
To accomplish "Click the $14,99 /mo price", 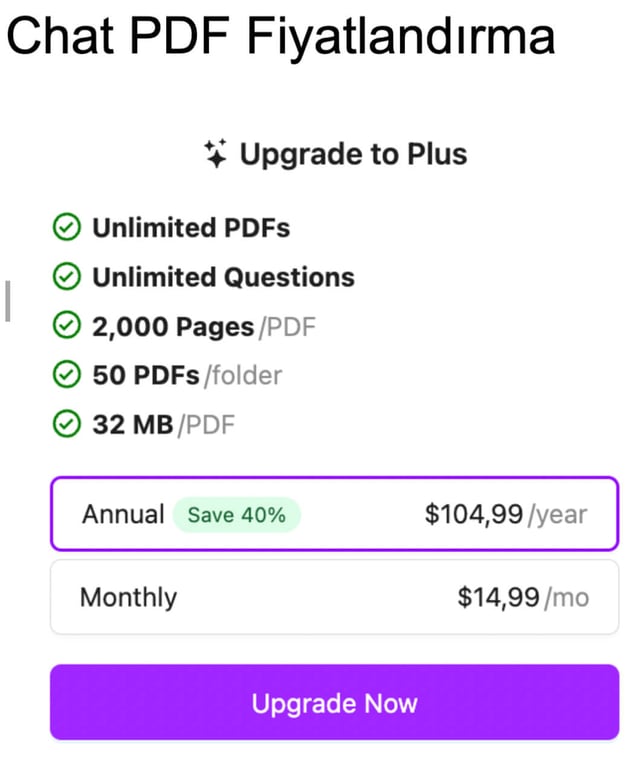I will (x=522, y=598).
